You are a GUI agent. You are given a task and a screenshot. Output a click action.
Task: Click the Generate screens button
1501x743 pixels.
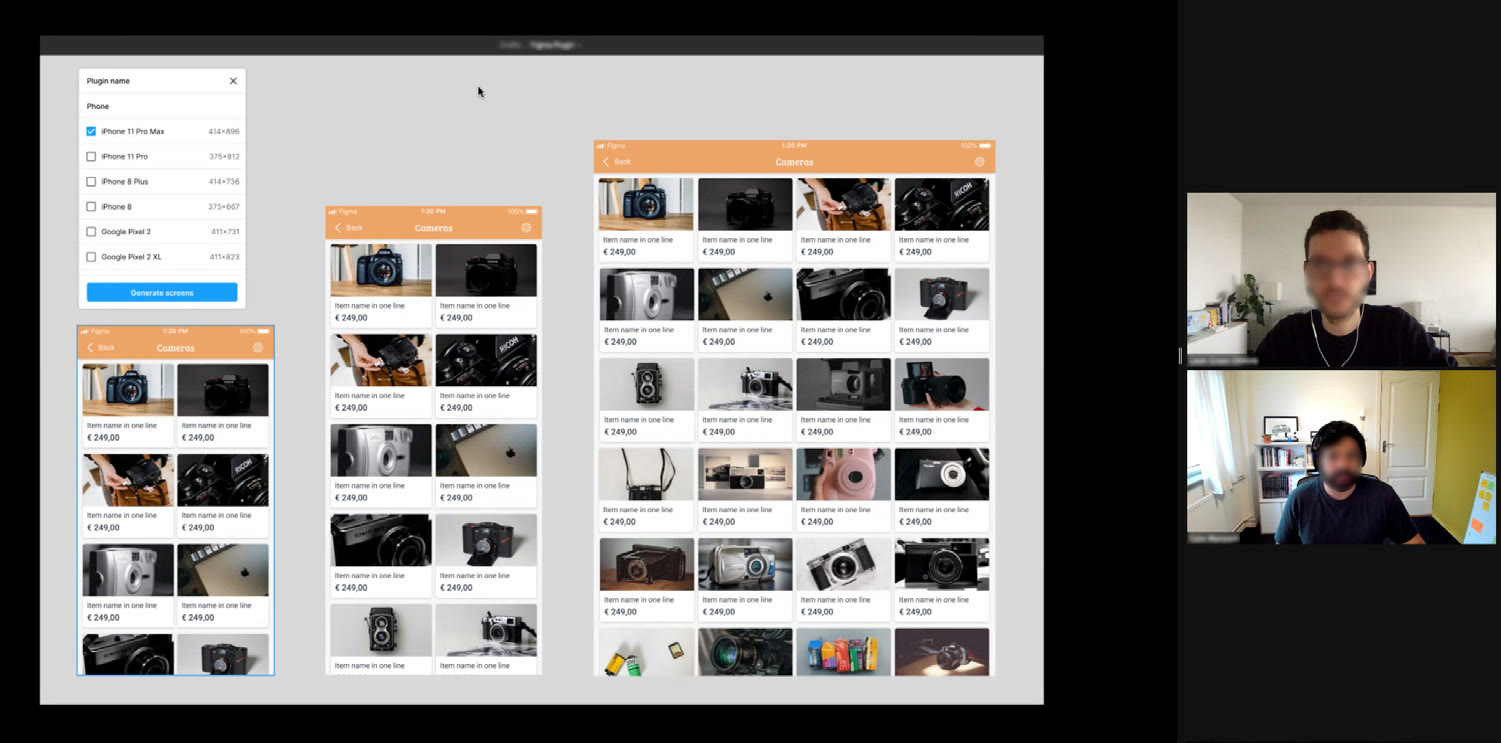point(162,292)
